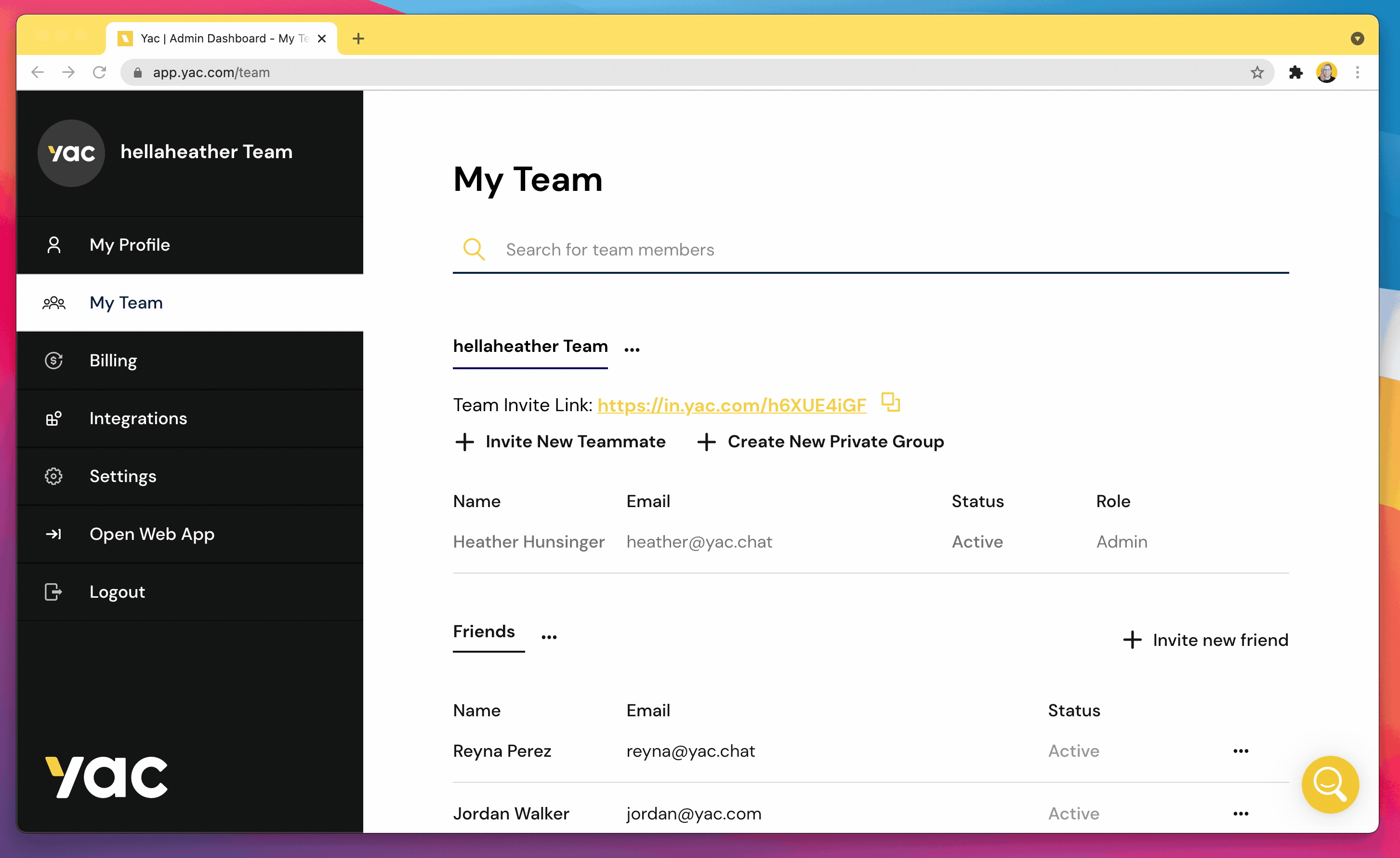Click heather@yac.chat email cell

(x=699, y=542)
